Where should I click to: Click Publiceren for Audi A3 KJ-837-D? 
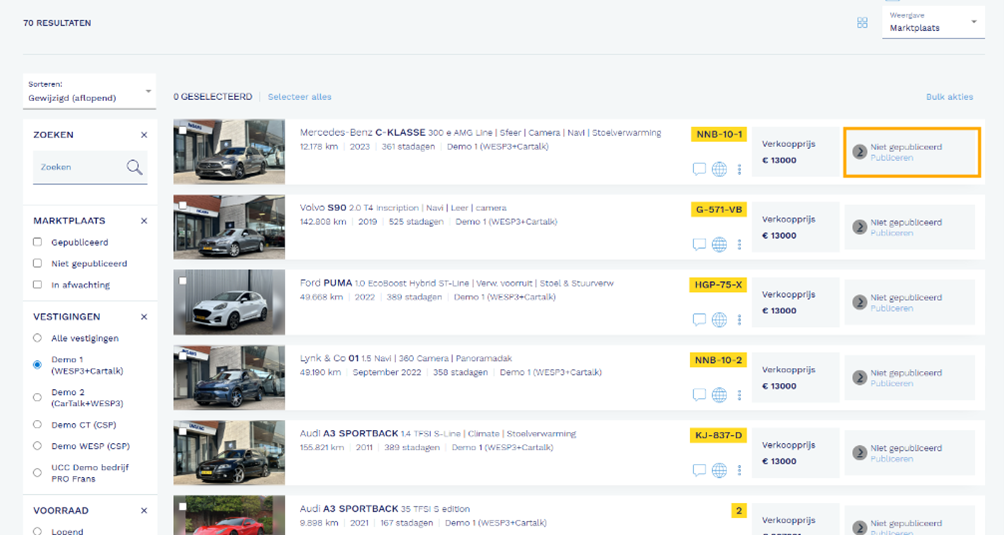click(x=891, y=459)
